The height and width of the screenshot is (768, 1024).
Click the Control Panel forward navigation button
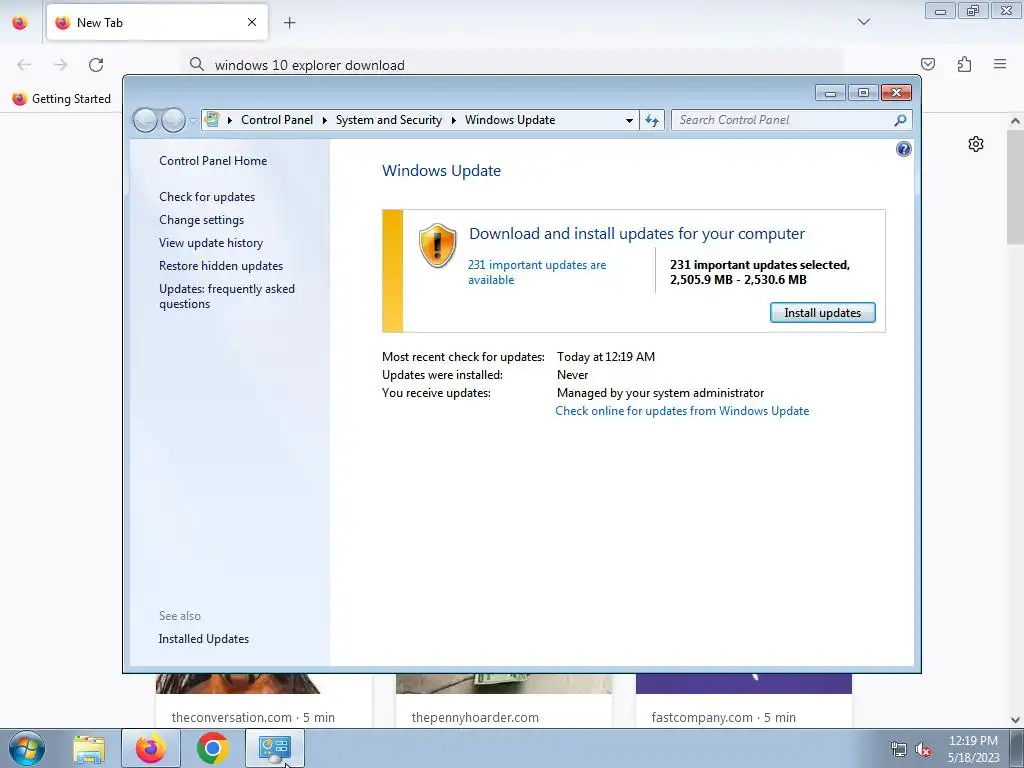[x=173, y=120]
